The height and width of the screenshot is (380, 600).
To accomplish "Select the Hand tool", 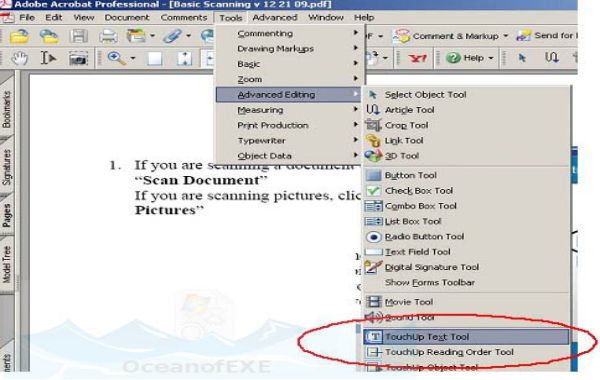I will [x=19, y=58].
